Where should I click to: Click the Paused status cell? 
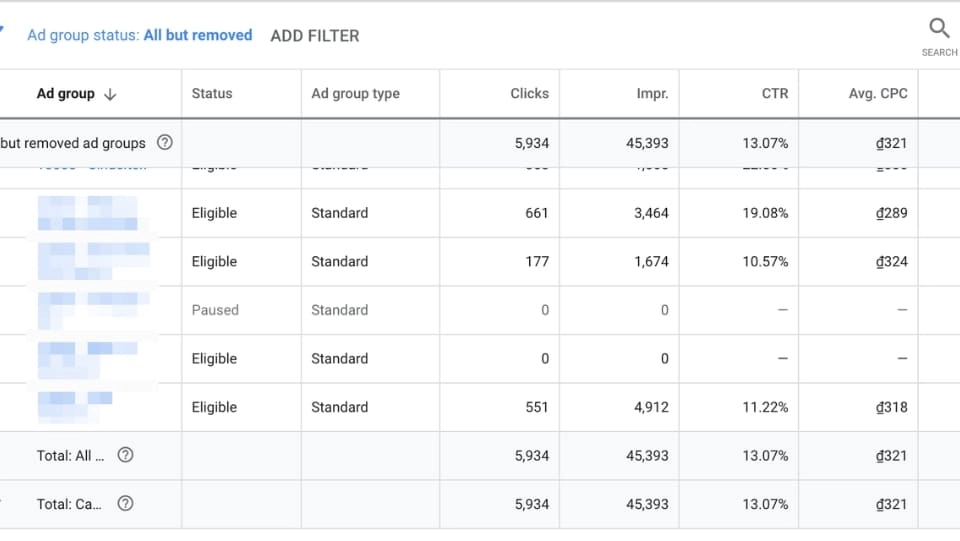pyautogui.click(x=215, y=310)
